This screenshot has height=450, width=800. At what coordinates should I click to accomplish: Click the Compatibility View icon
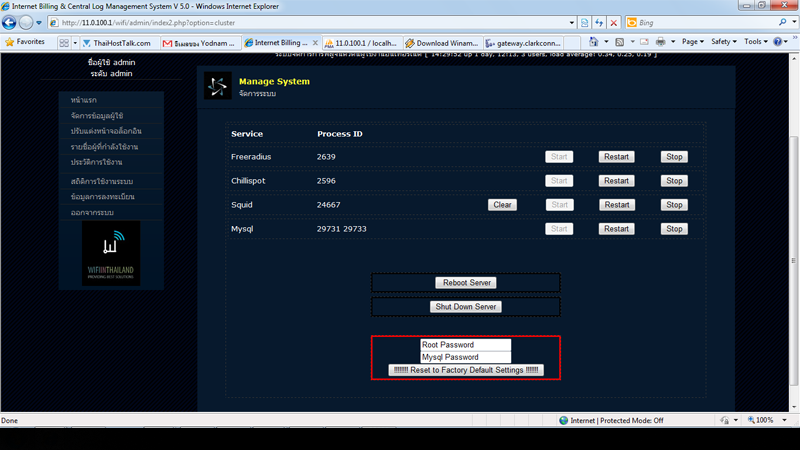[x=585, y=23]
